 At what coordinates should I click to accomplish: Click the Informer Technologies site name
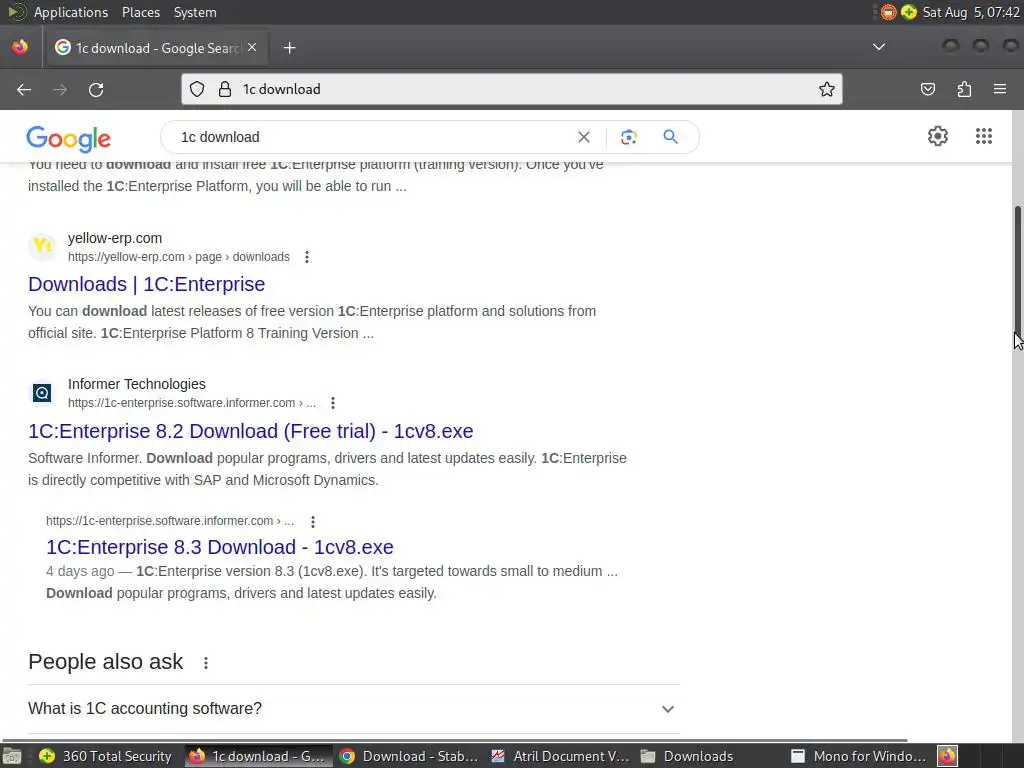click(x=136, y=384)
